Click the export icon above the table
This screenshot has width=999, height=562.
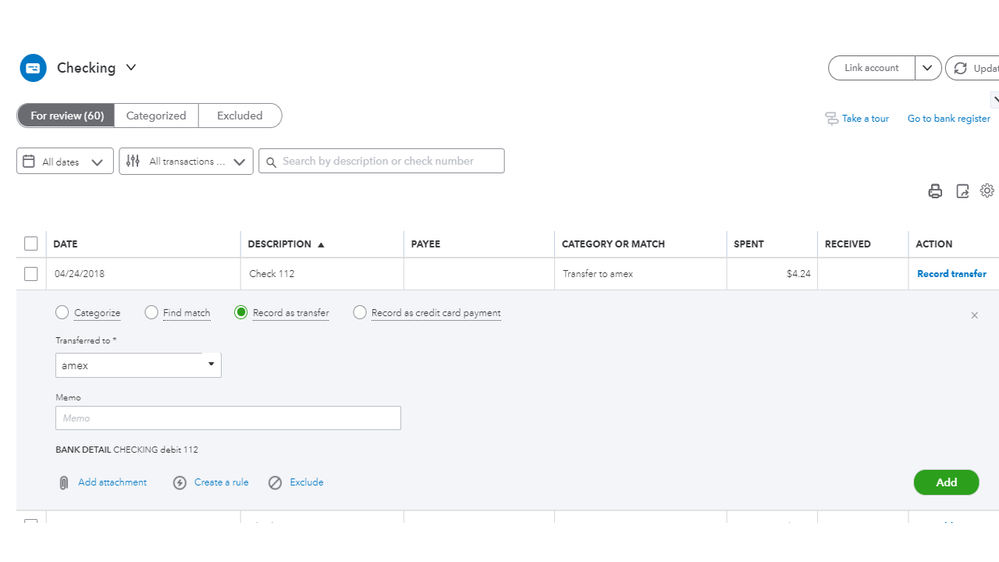click(962, 191)
